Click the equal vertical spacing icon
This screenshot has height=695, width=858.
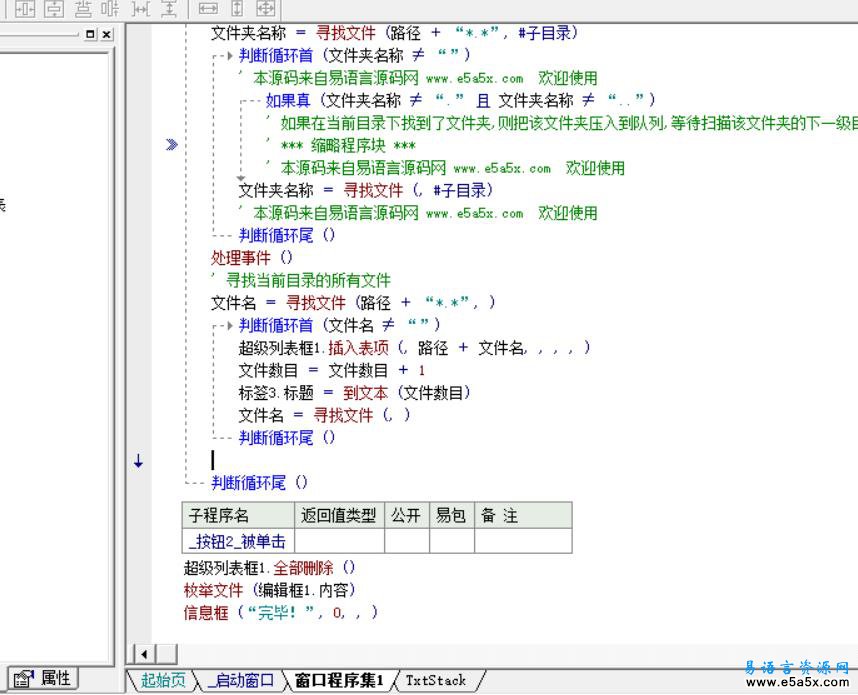[169, 9]
